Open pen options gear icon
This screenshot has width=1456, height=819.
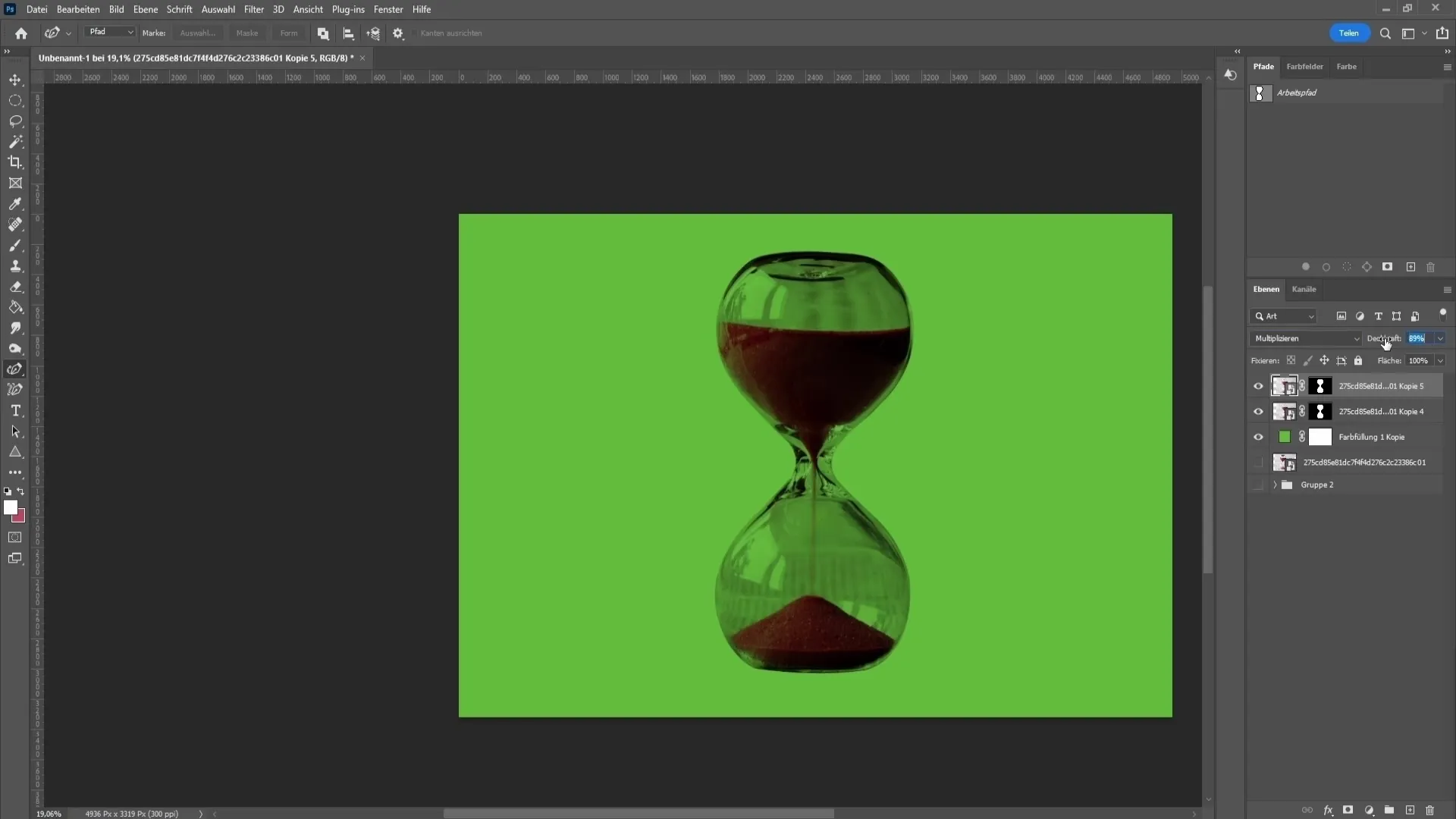[398, 33]
